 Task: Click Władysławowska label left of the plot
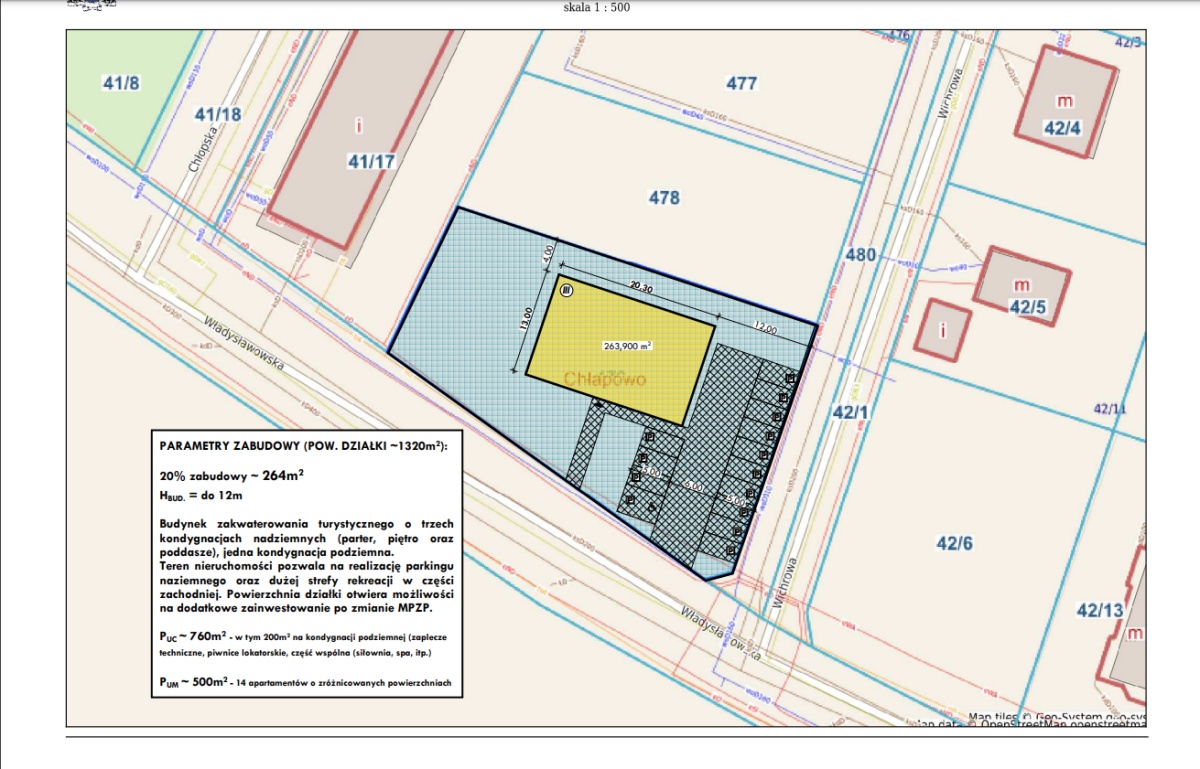(x=246, y=344)
